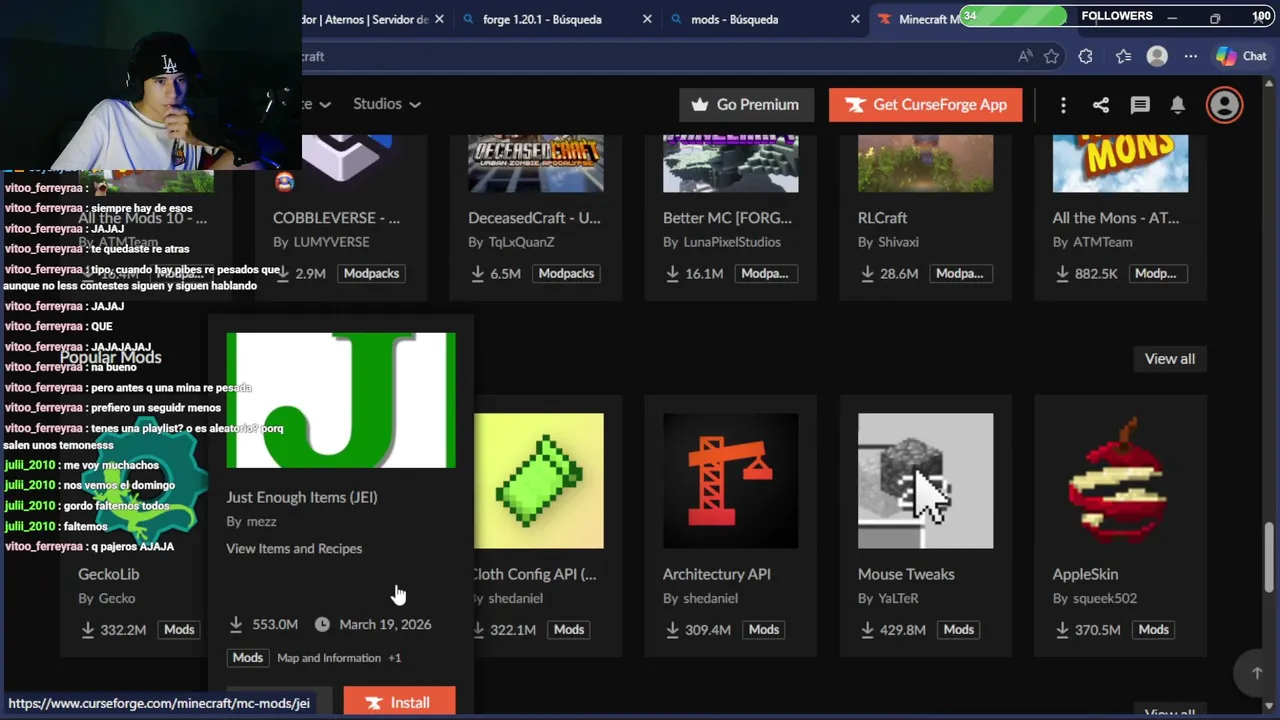
Task: Open author LUMYVERSE under COBBLEVERSE
Action: point(331,242)
